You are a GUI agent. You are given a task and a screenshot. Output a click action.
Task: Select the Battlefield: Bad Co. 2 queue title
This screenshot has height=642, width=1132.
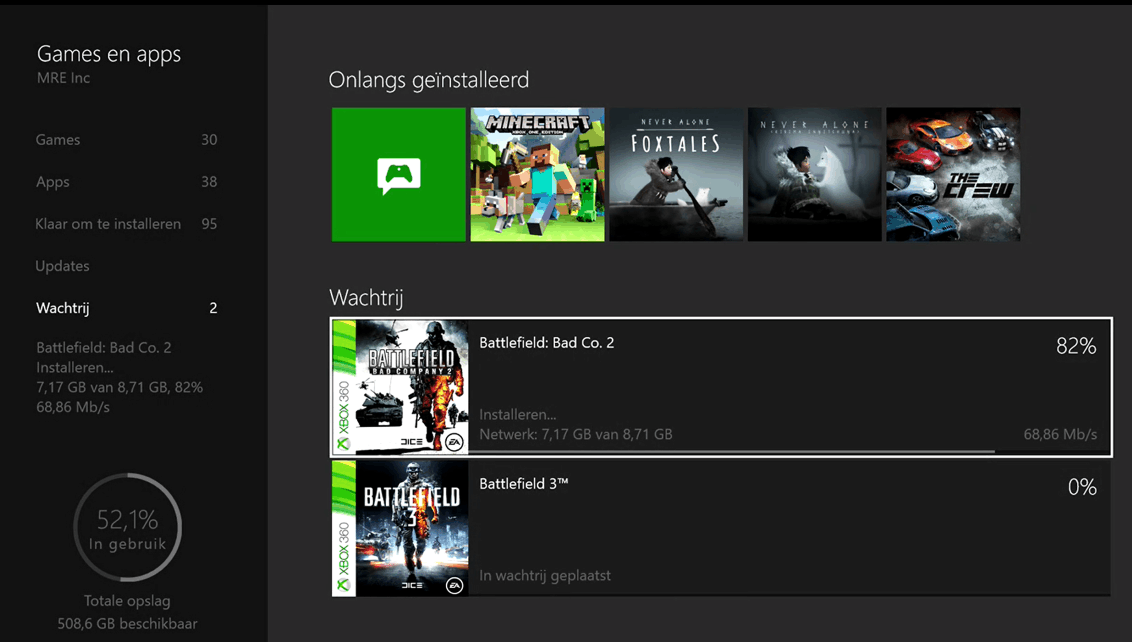[547, 343]
